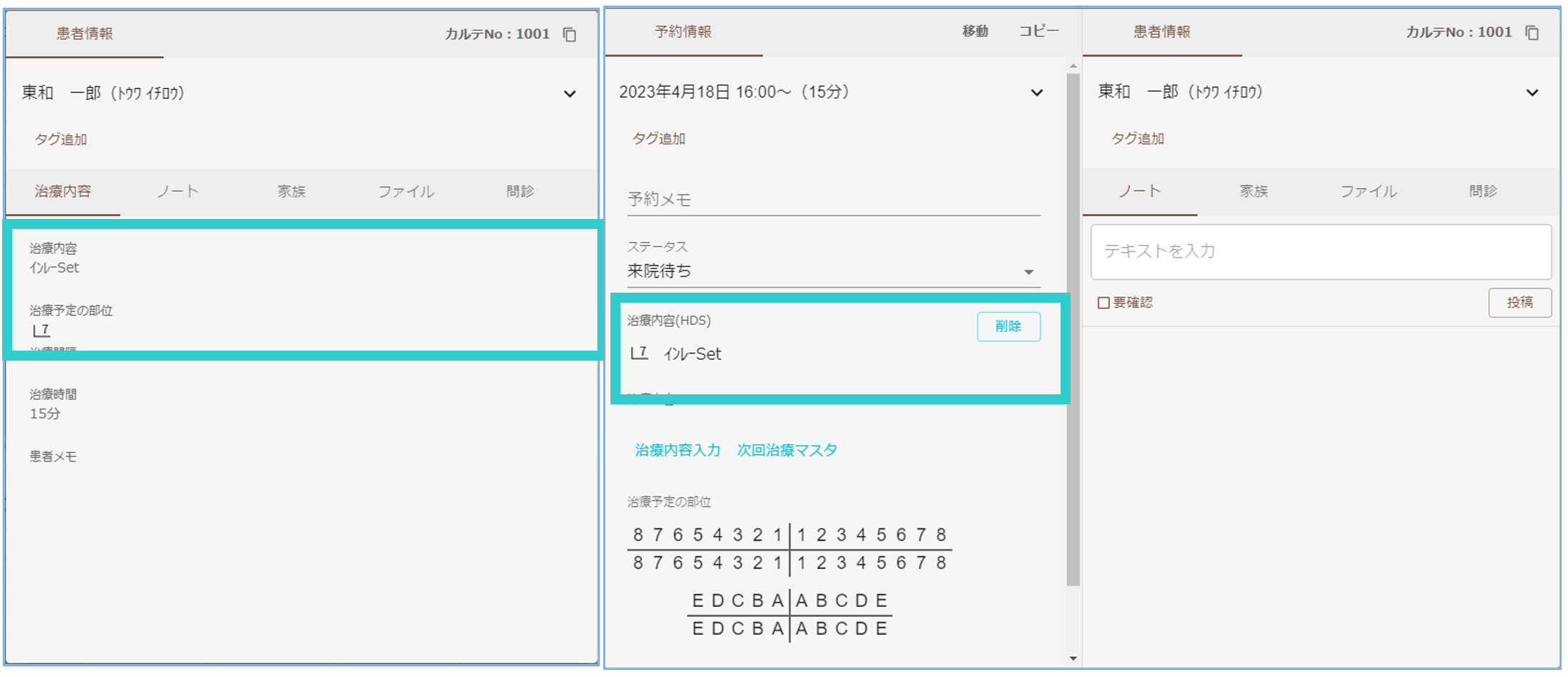Expand patient name details in left panel
Screen dimensions: 1568x677
(570, 94)
